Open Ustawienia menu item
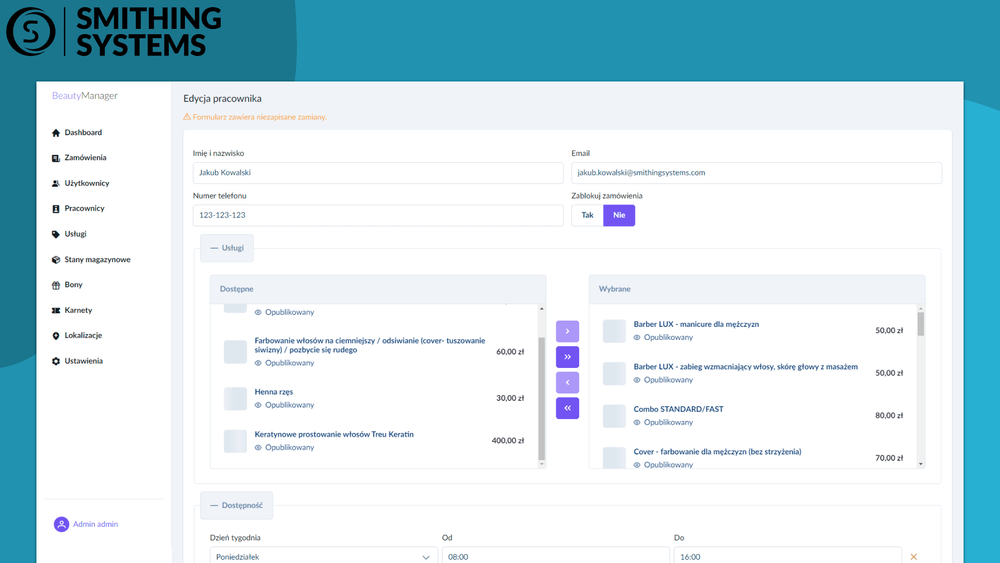1000x563 pixels. [83, 361]
